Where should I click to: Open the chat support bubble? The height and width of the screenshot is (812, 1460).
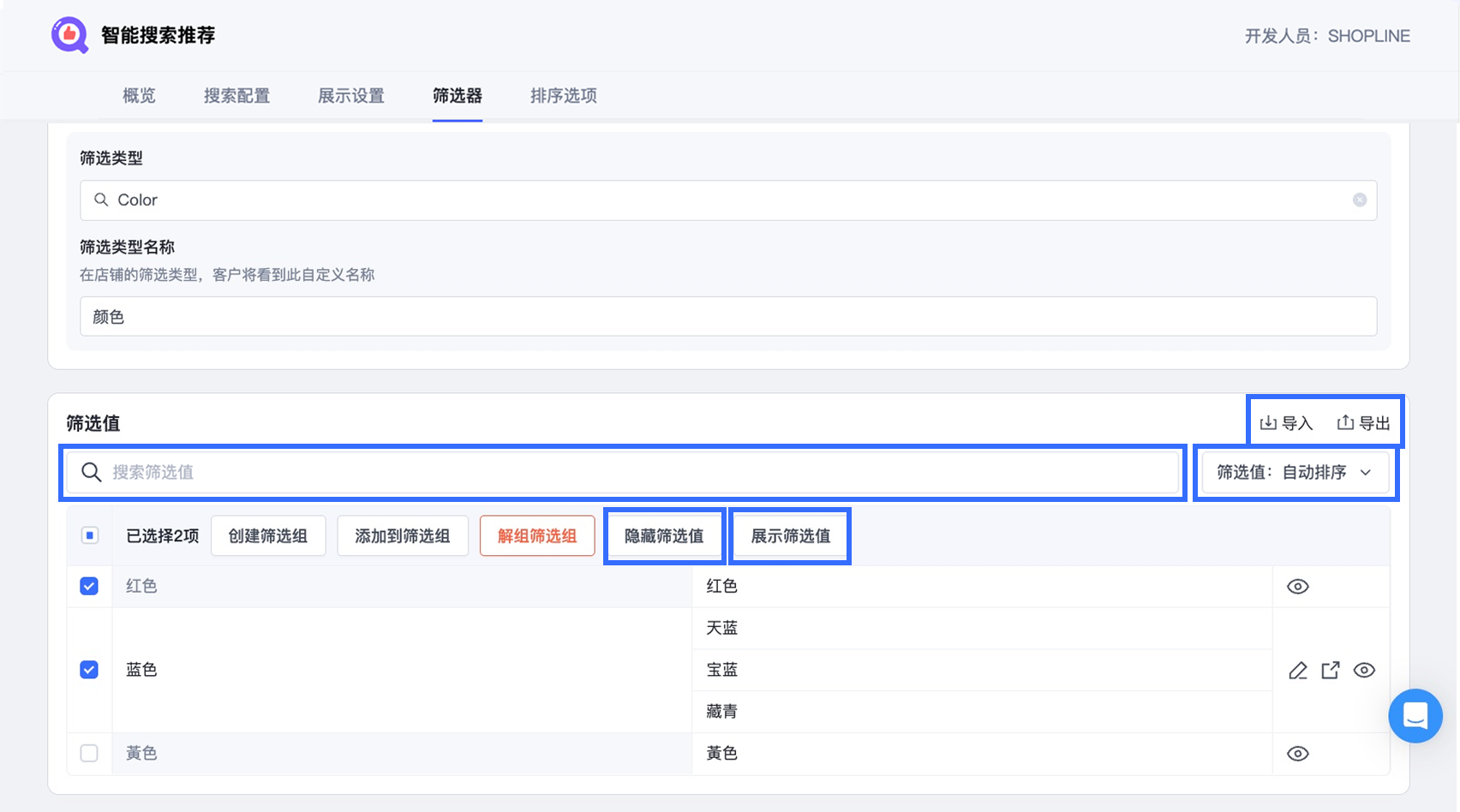click(x=1415, y=715)
